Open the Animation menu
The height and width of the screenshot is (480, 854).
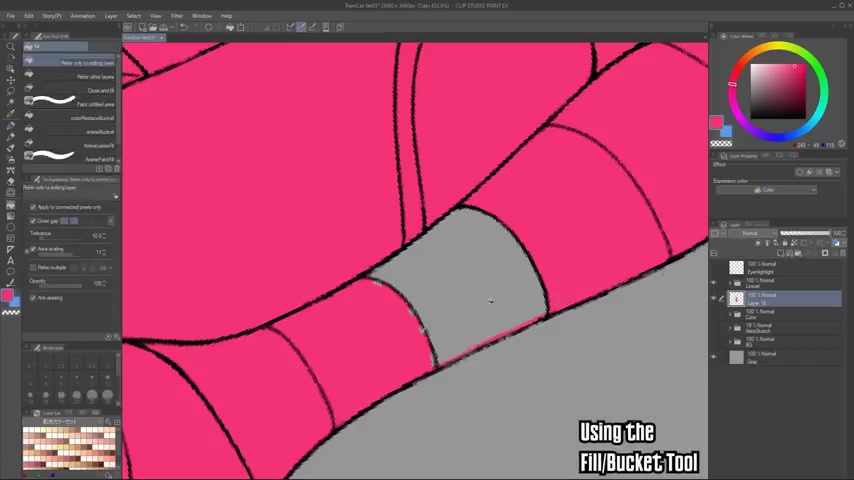tap(83, 16)
